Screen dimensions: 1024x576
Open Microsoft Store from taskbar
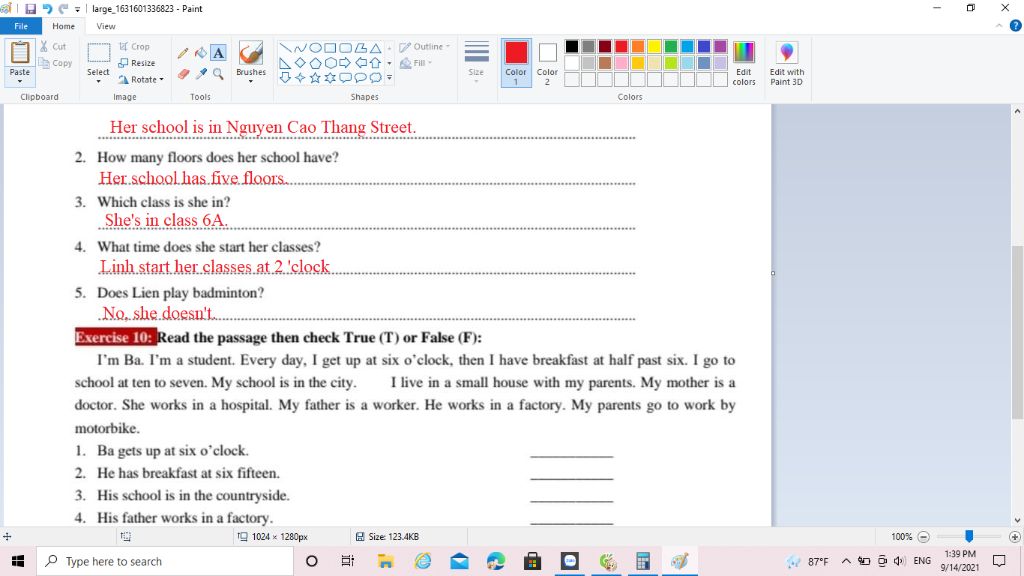[x=533, y=561]
